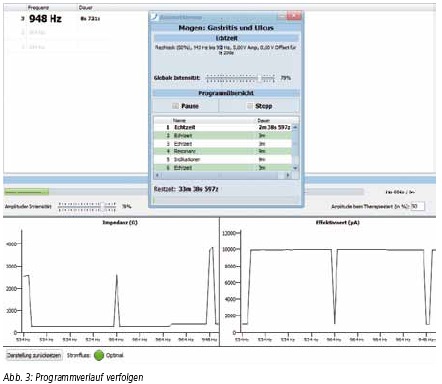
Task: Click the list's horizontal scroll-right arrow
Action: [x=288, y=175]
